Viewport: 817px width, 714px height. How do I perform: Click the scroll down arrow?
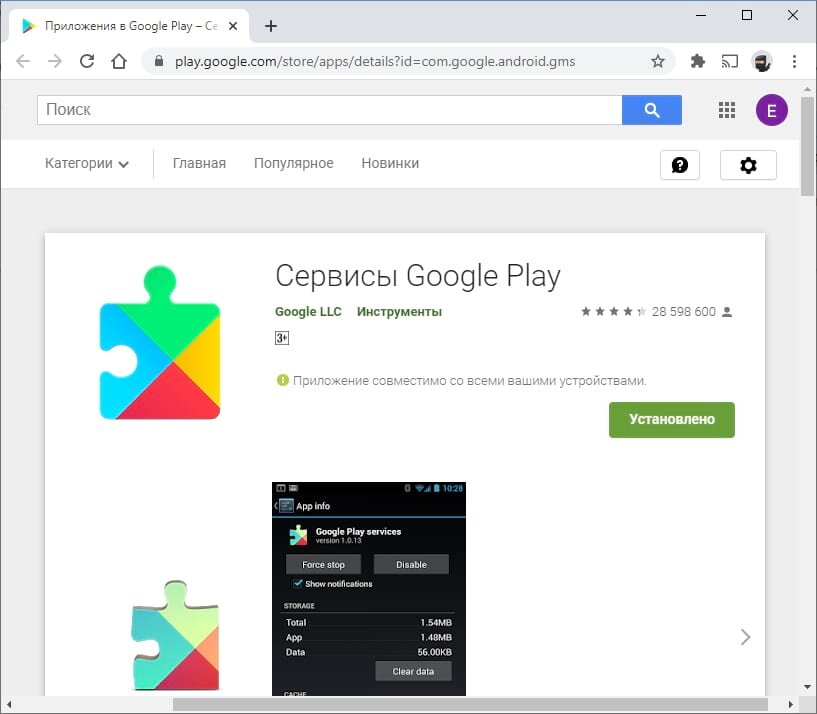point(807,687)
